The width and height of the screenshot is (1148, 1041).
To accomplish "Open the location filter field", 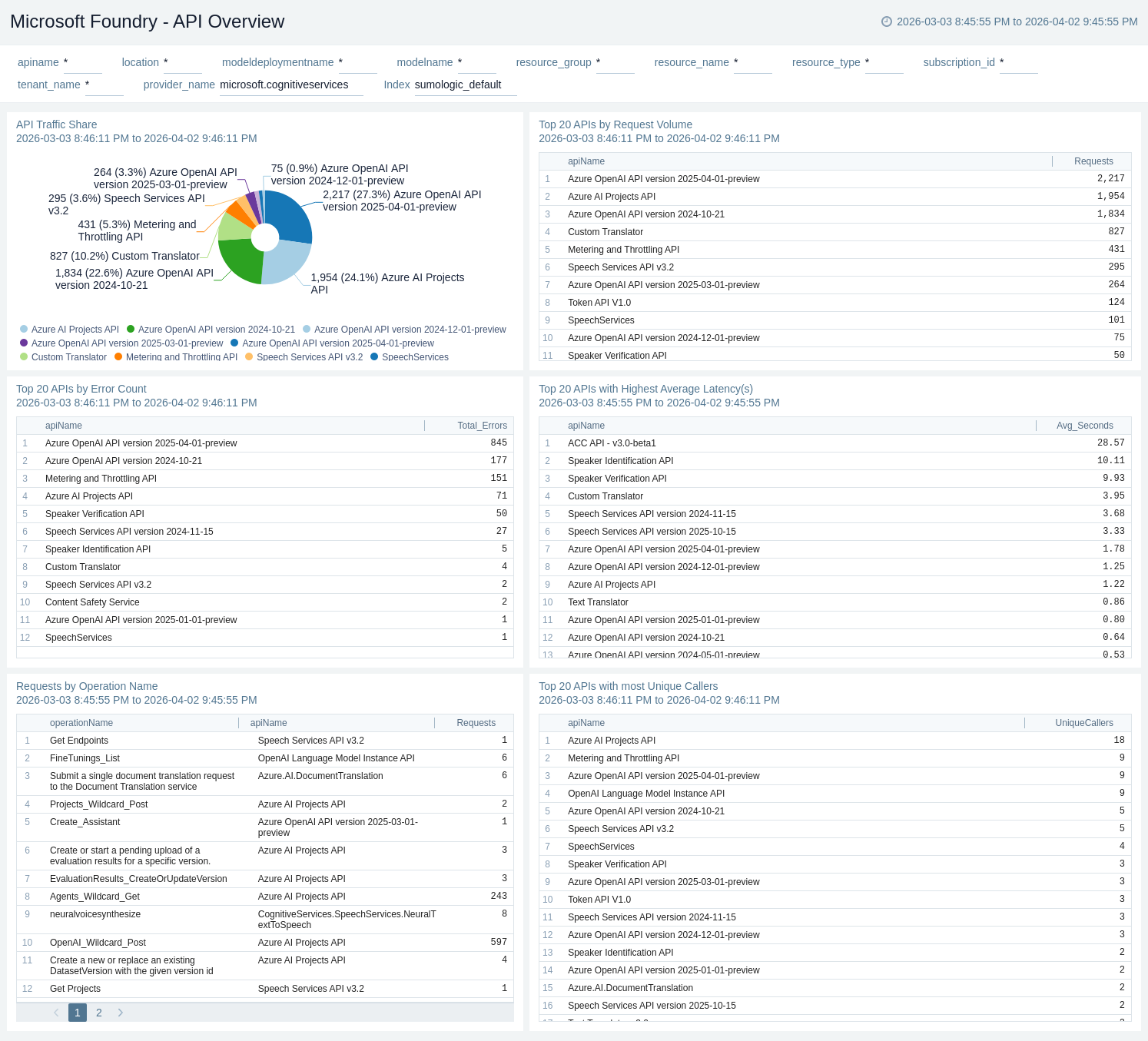I will tap(182, 63).
